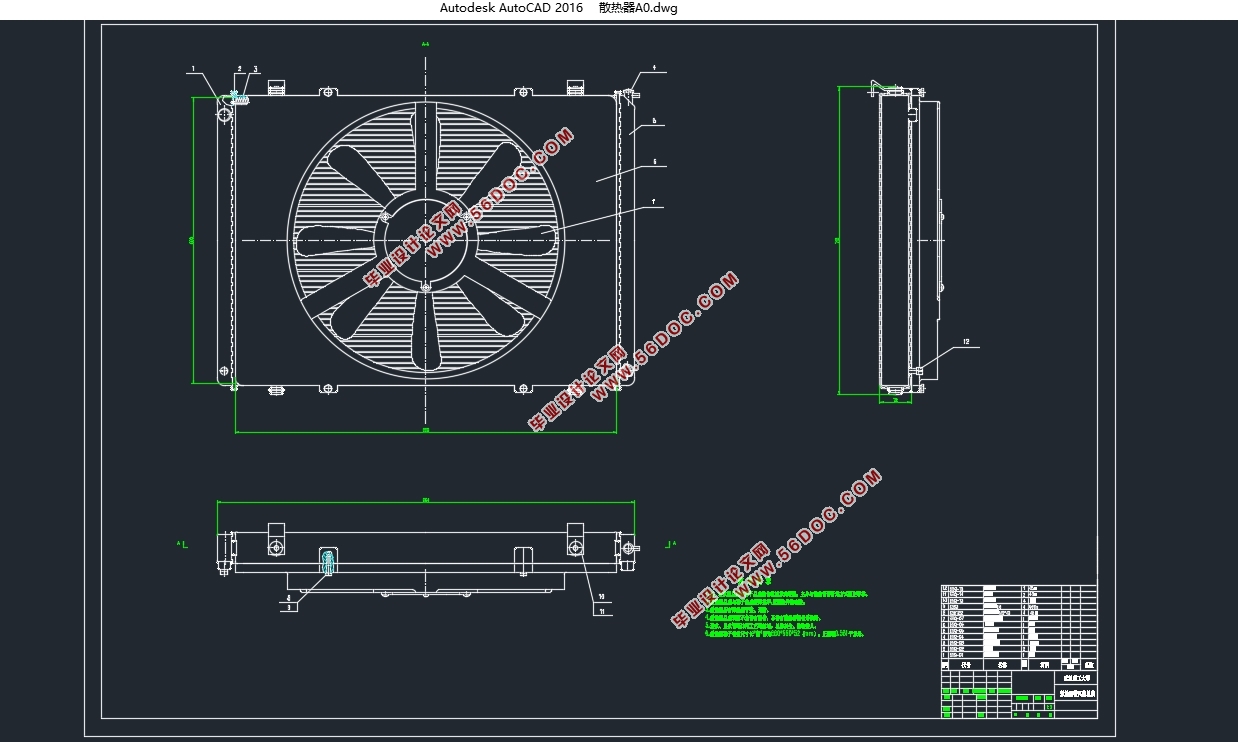The image size is (1238, 742).
Task: Click the bottom vertical fan blade
Action: [426, 330]
